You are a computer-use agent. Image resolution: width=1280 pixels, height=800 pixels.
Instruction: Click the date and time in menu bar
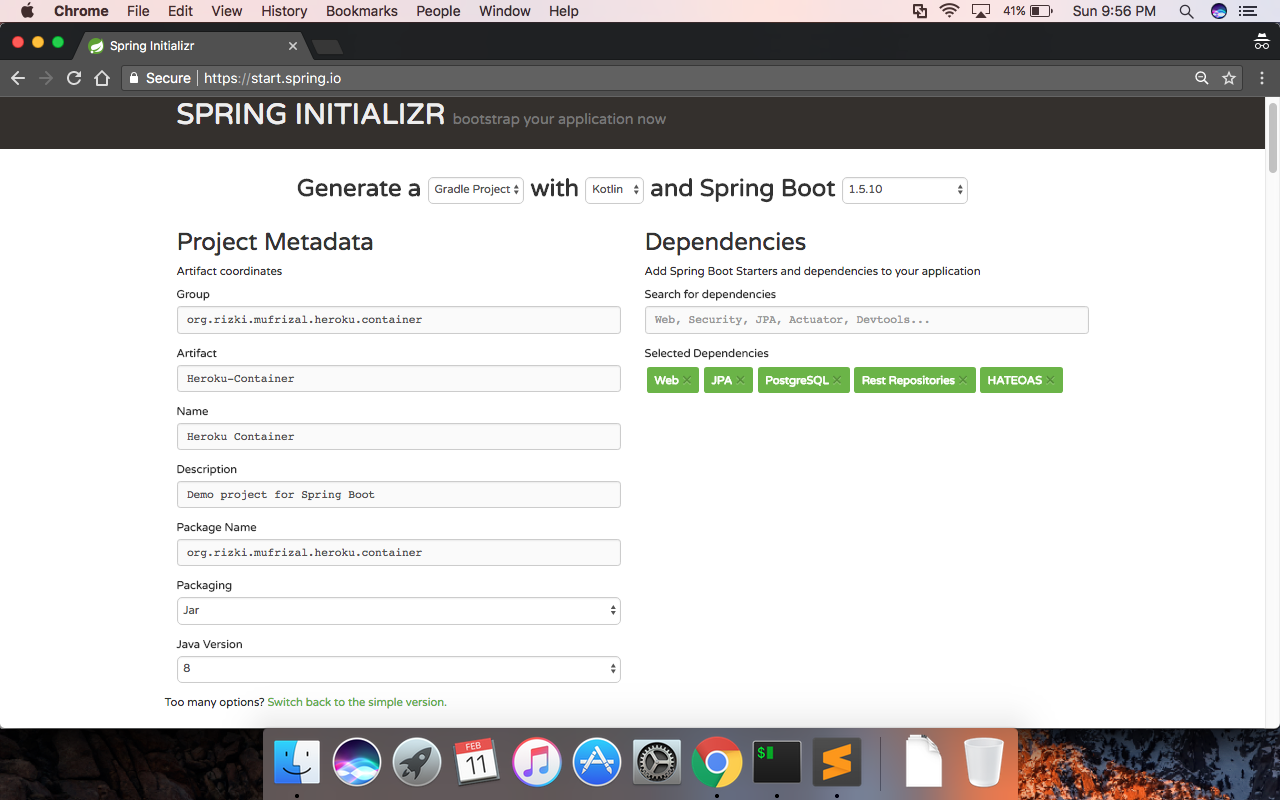(x=1114, y=11)
